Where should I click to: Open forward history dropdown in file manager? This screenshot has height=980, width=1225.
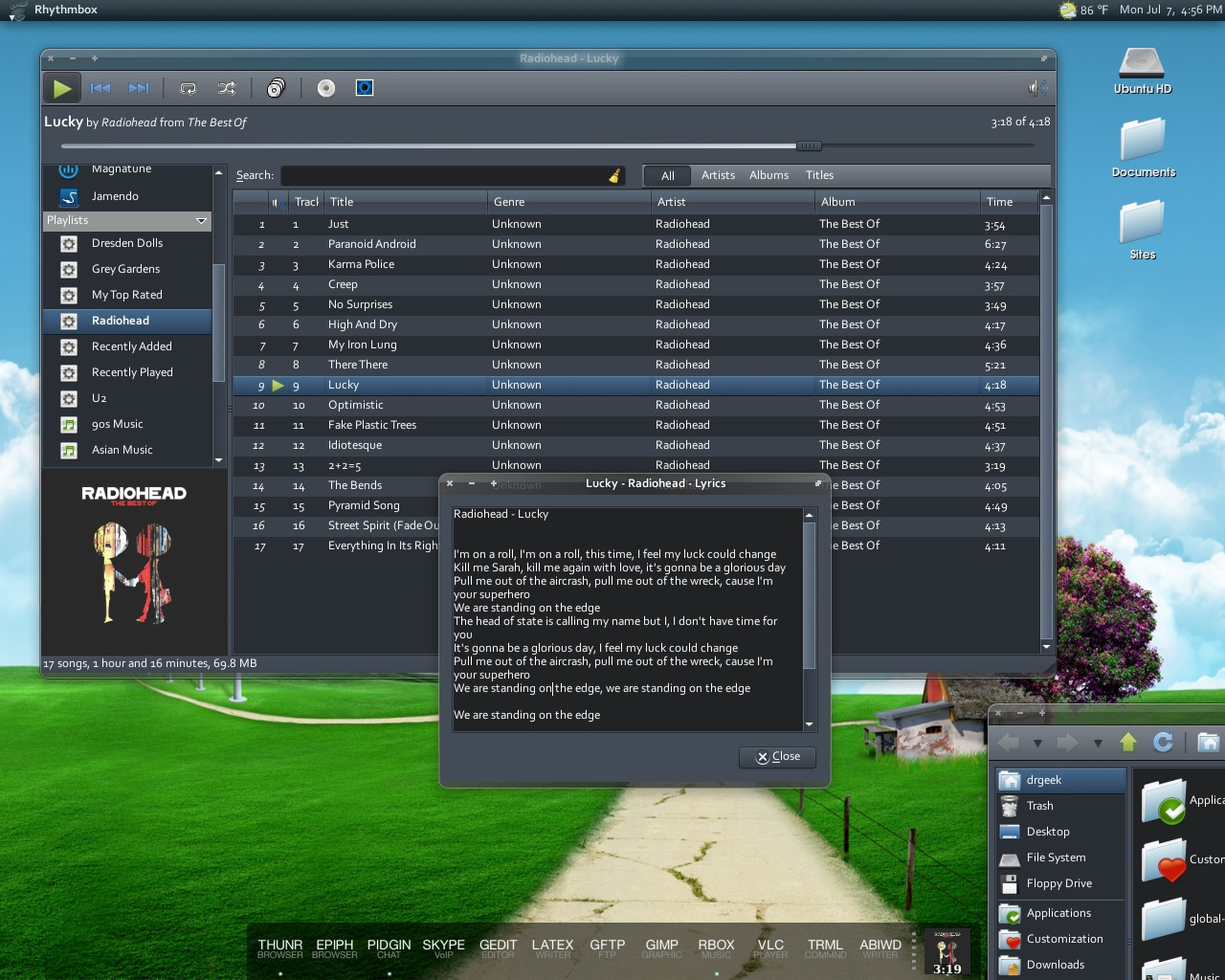coord(1098,743)
